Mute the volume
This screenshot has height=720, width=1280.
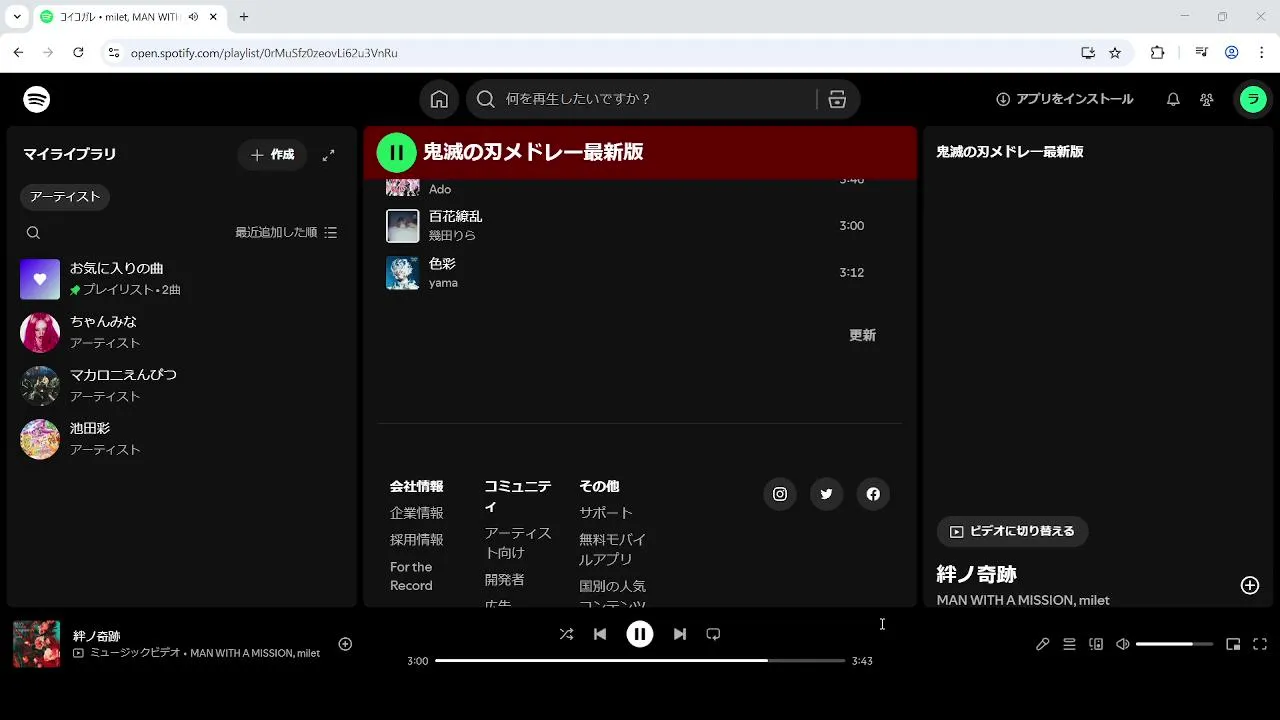(x=1123, y=644)
